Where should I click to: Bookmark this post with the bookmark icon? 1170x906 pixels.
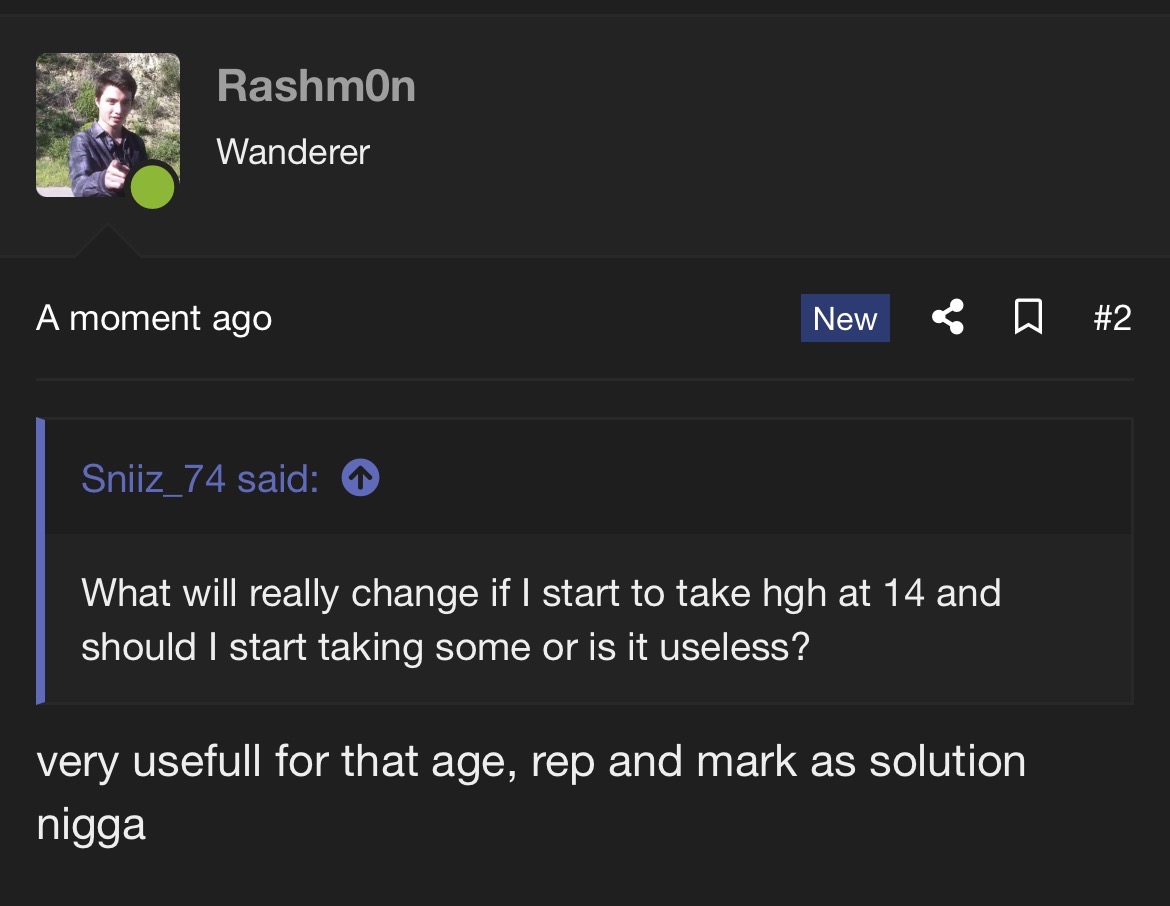click(1028, 317)
